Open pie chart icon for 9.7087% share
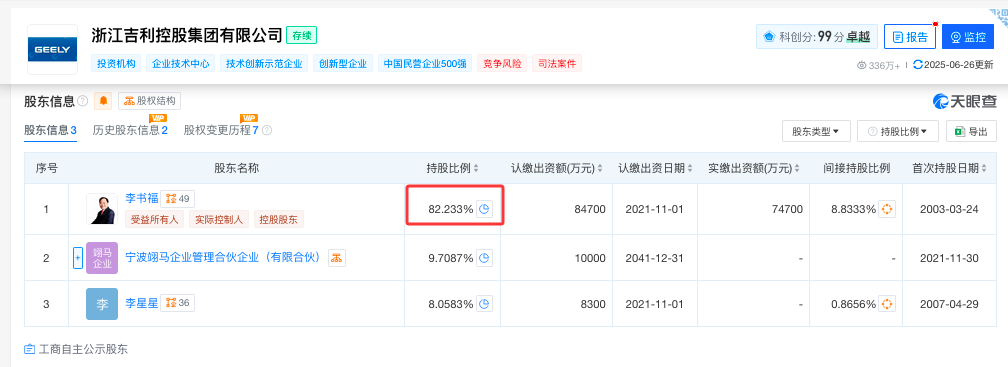Viewport: 1008px width, 367px height. [485, 258]
